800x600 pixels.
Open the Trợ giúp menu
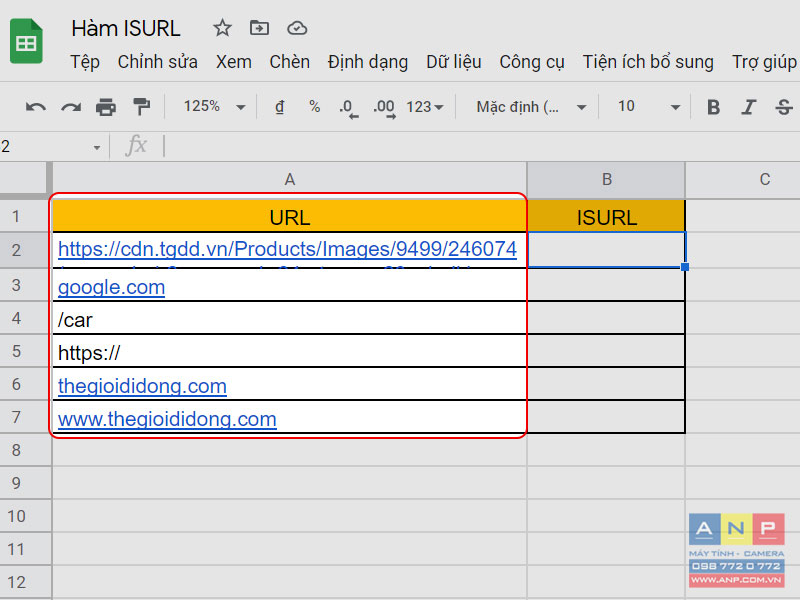764,62
